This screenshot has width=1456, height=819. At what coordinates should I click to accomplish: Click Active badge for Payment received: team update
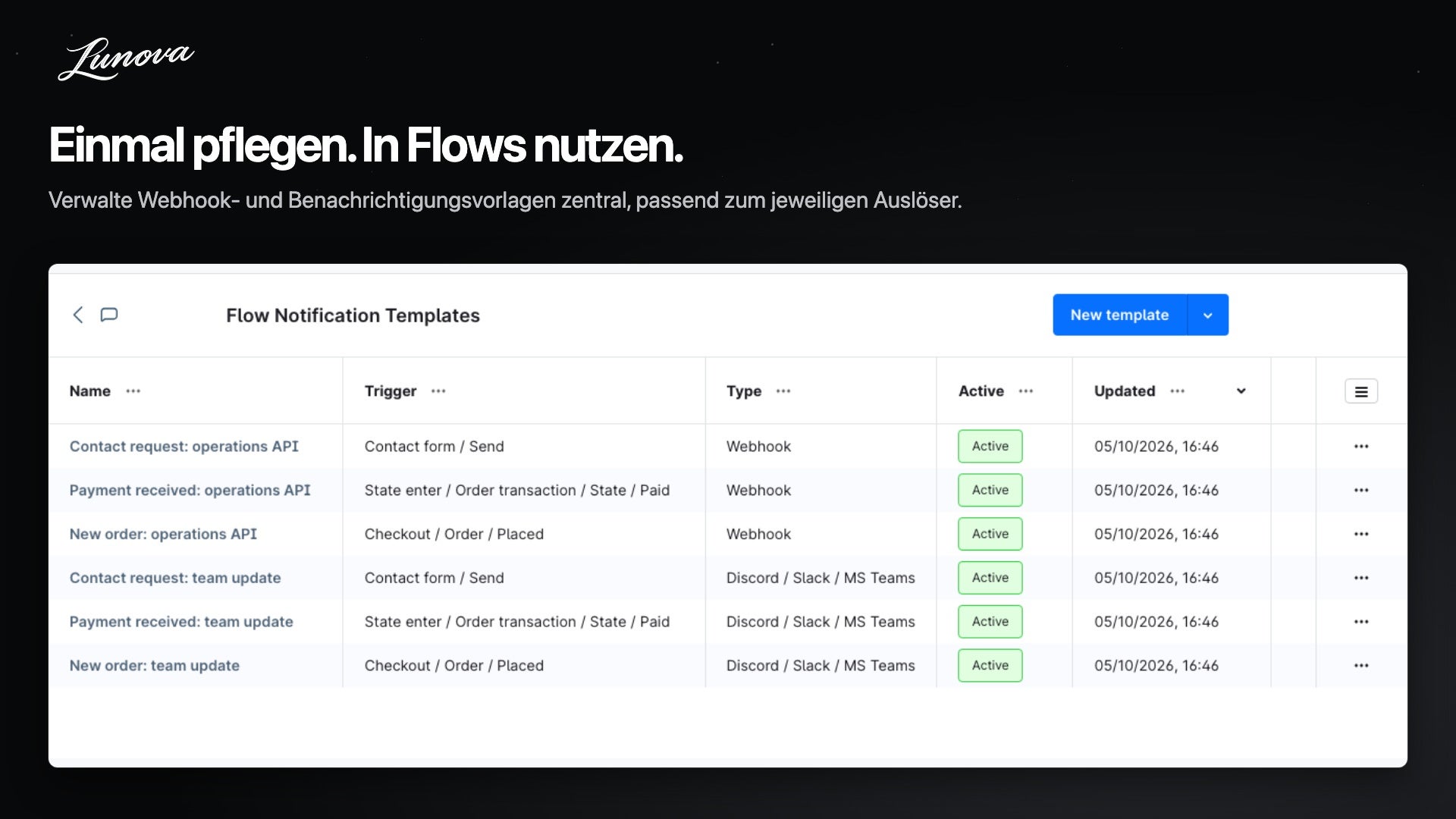point(990,622)
